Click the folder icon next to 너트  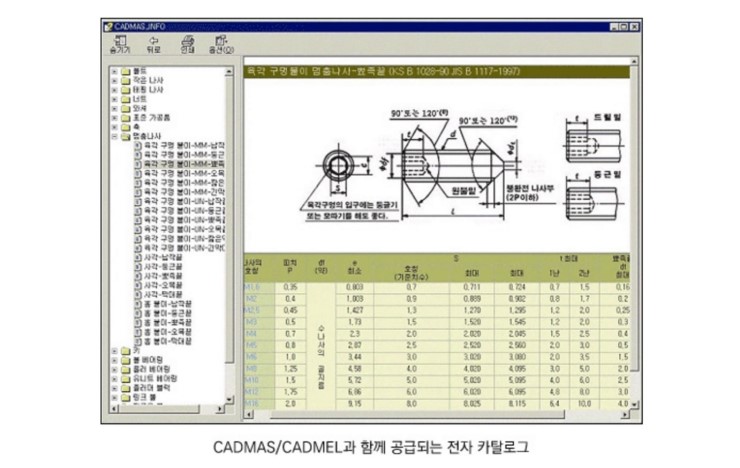coord(126,99)
